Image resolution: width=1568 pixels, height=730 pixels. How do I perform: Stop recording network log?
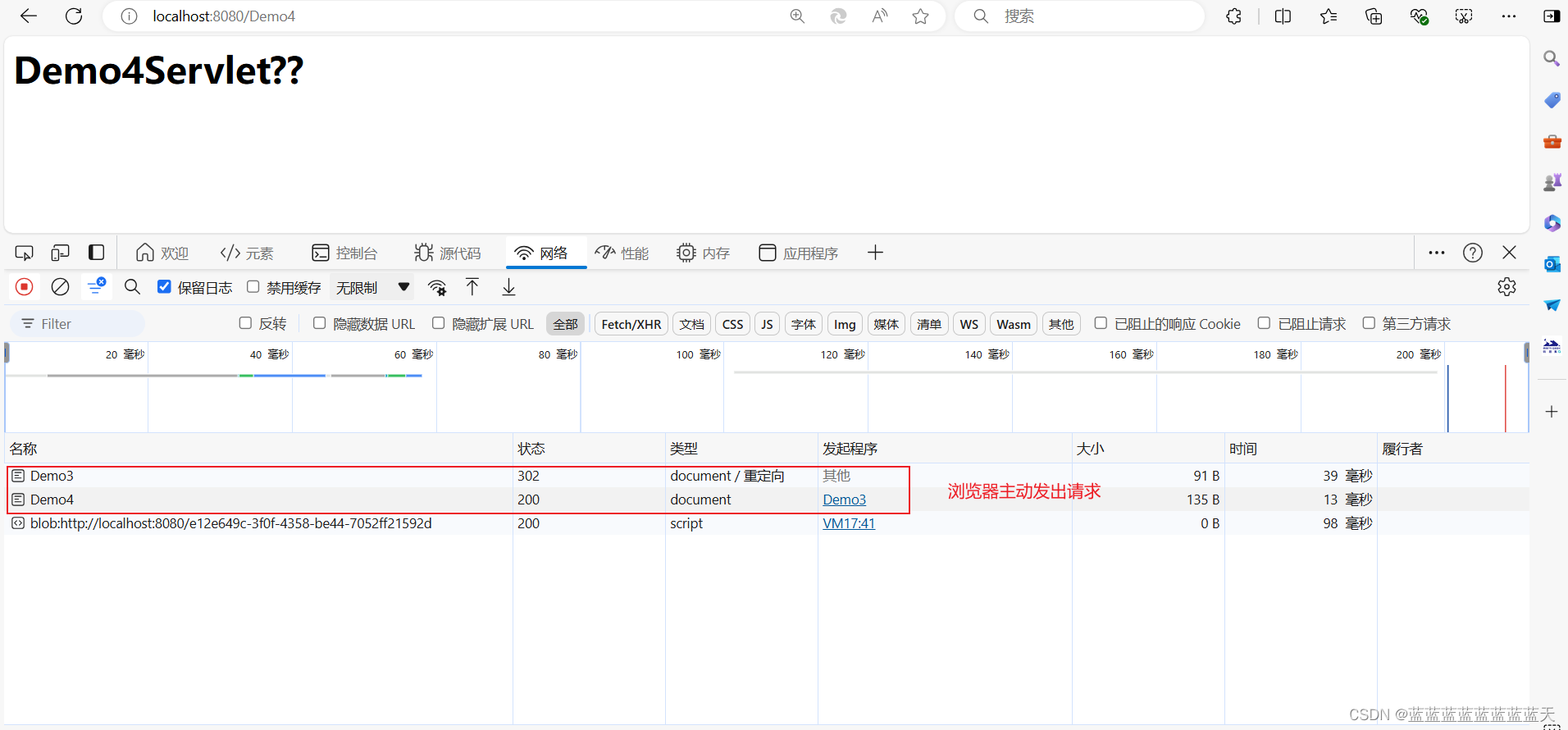click(25, 286)
